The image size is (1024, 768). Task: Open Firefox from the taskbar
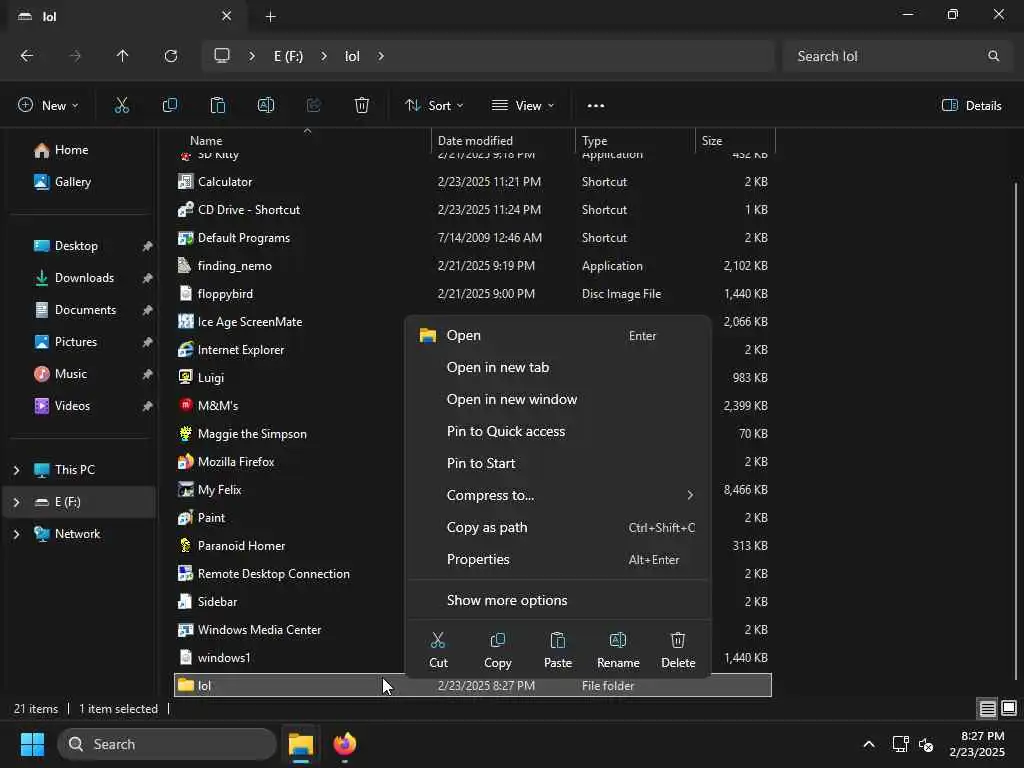(345, 744)
